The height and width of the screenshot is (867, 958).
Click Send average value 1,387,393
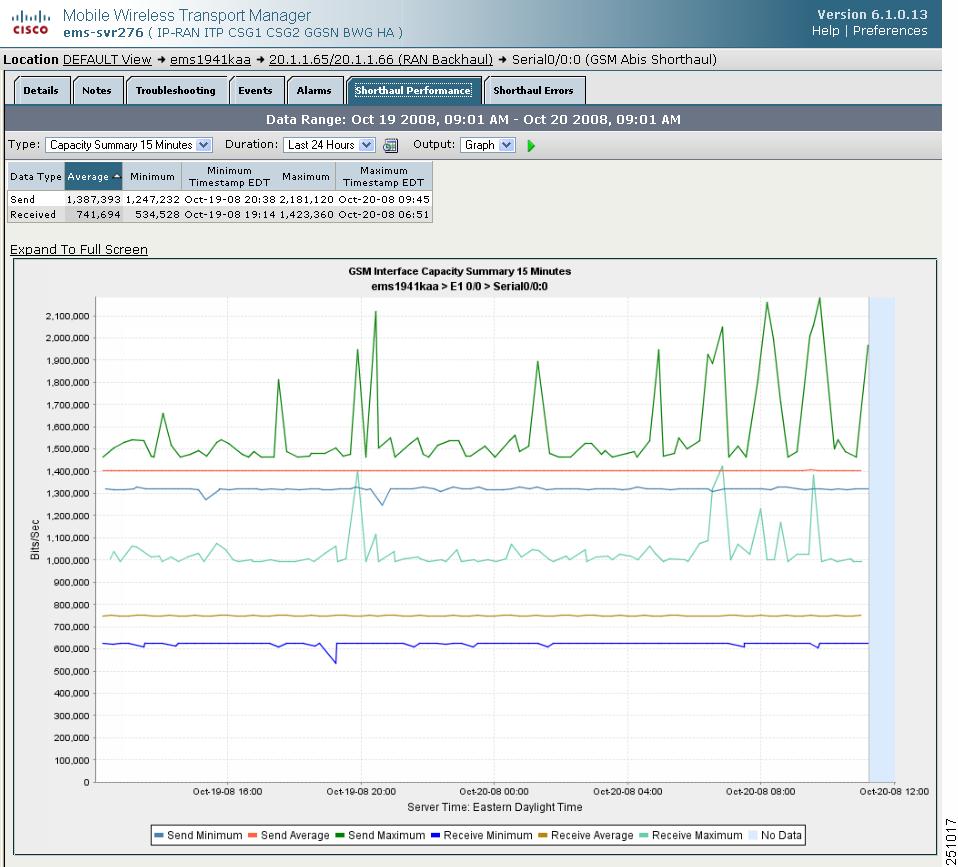93,199
